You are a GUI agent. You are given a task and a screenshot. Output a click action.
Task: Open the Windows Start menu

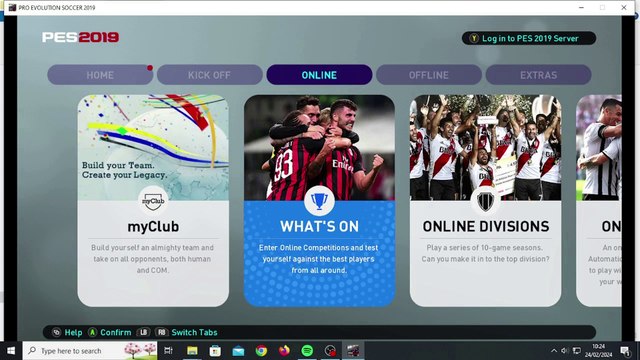coord(11,351)
